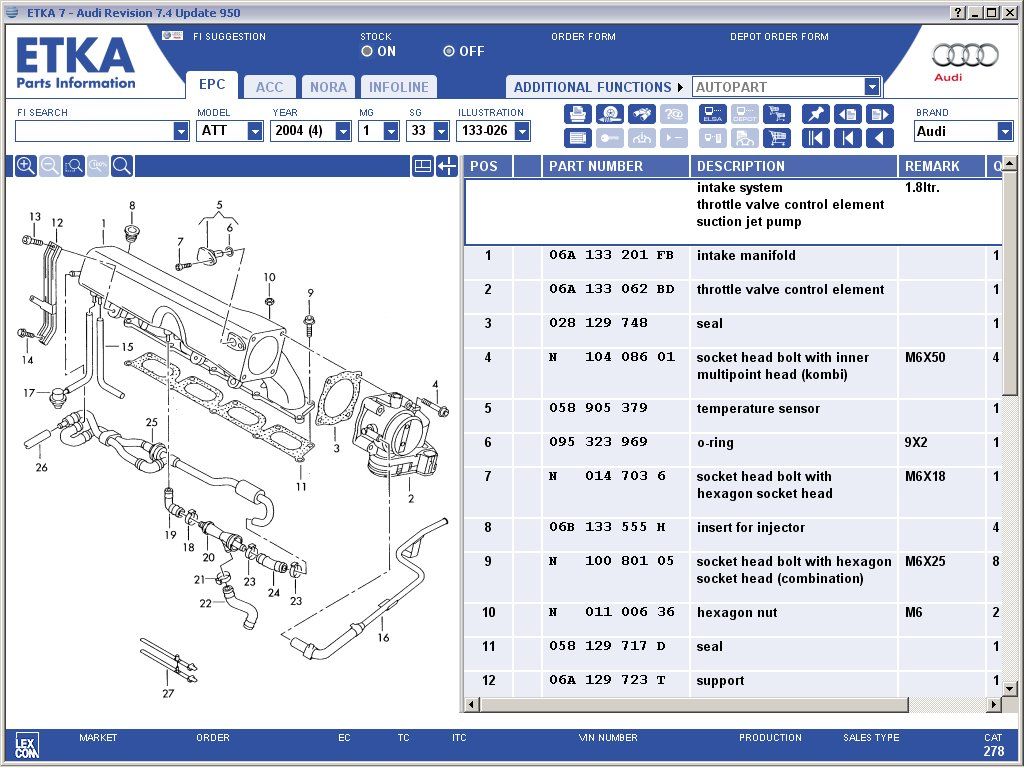Screen dimensions: 1024x768
Task: Click the double shopping carts icon
Action: (x=776, y=114)
